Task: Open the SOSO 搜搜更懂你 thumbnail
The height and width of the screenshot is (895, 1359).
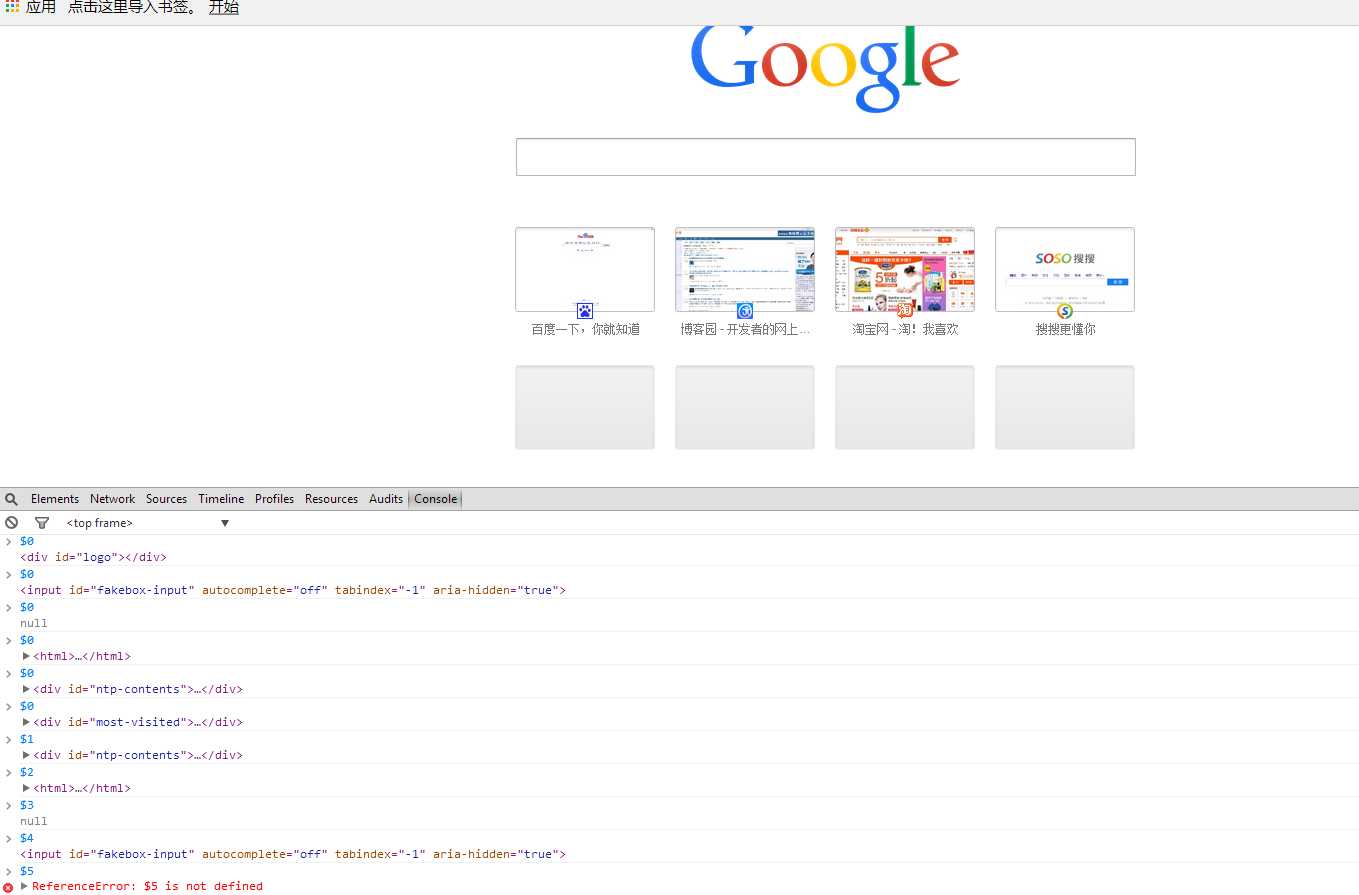Action: click(x=1065, y=269)
